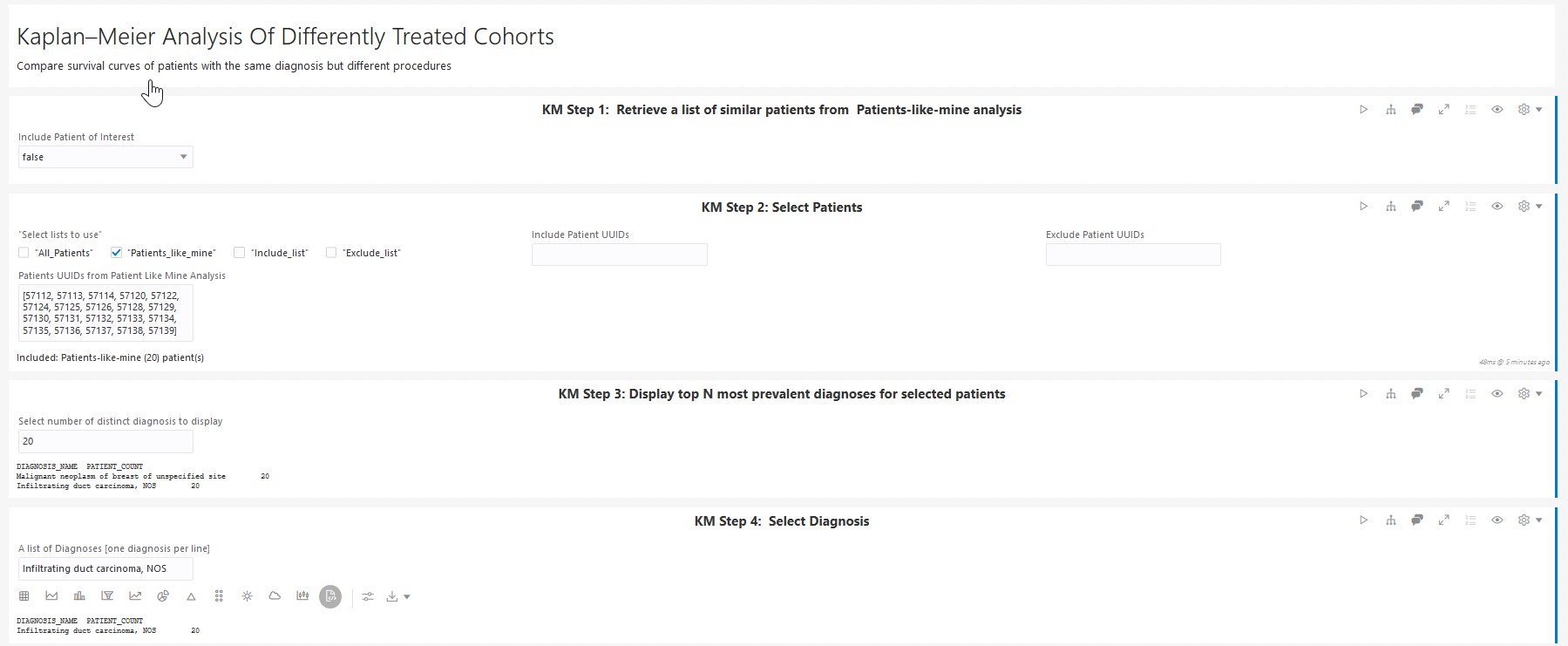The image size is (1568, 646).
Task: Select the box plot chart icon
Action: [x=302, y=596]
